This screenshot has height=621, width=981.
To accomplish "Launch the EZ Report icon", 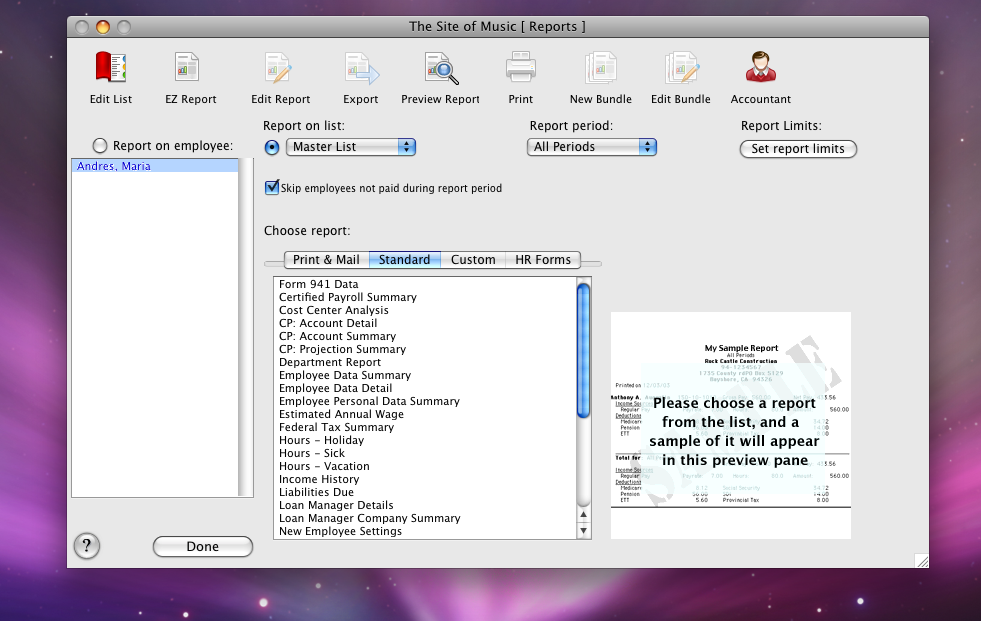I will pos(187,68).
